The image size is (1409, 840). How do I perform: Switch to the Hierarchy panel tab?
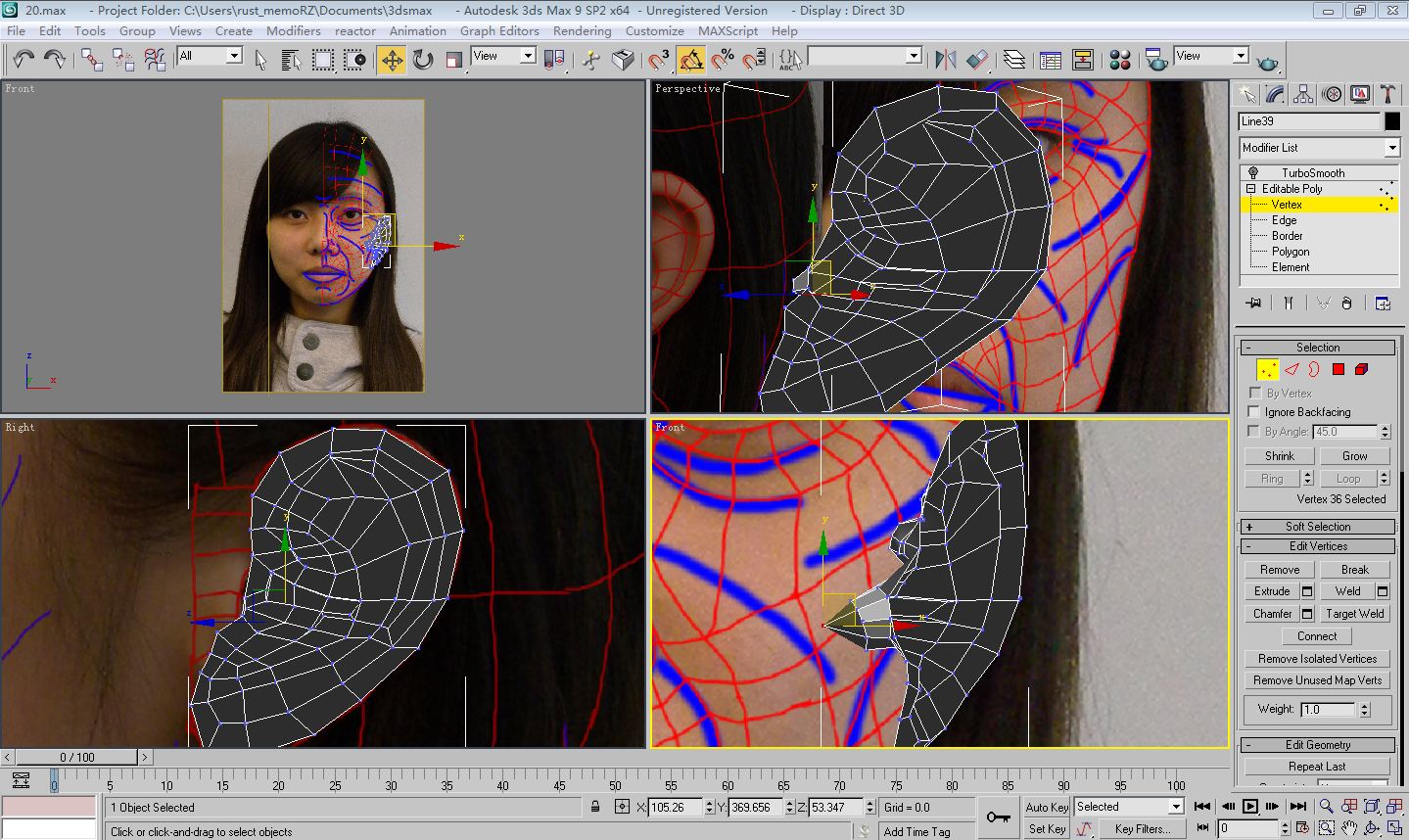click(1303, 94)
